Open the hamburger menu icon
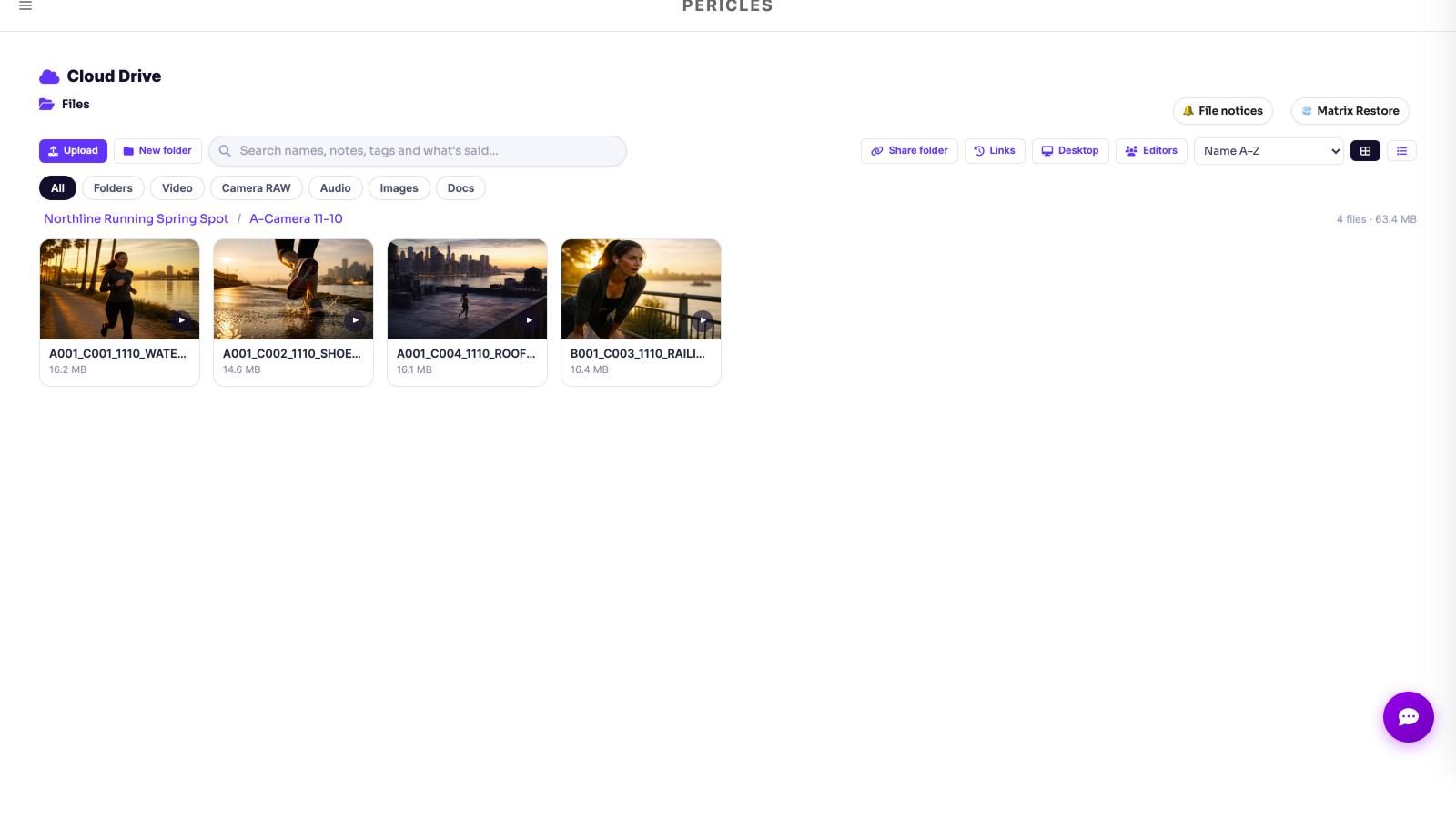Image resolution: width=1456 pixels, height=819 pixels. (x=25, y=5)
